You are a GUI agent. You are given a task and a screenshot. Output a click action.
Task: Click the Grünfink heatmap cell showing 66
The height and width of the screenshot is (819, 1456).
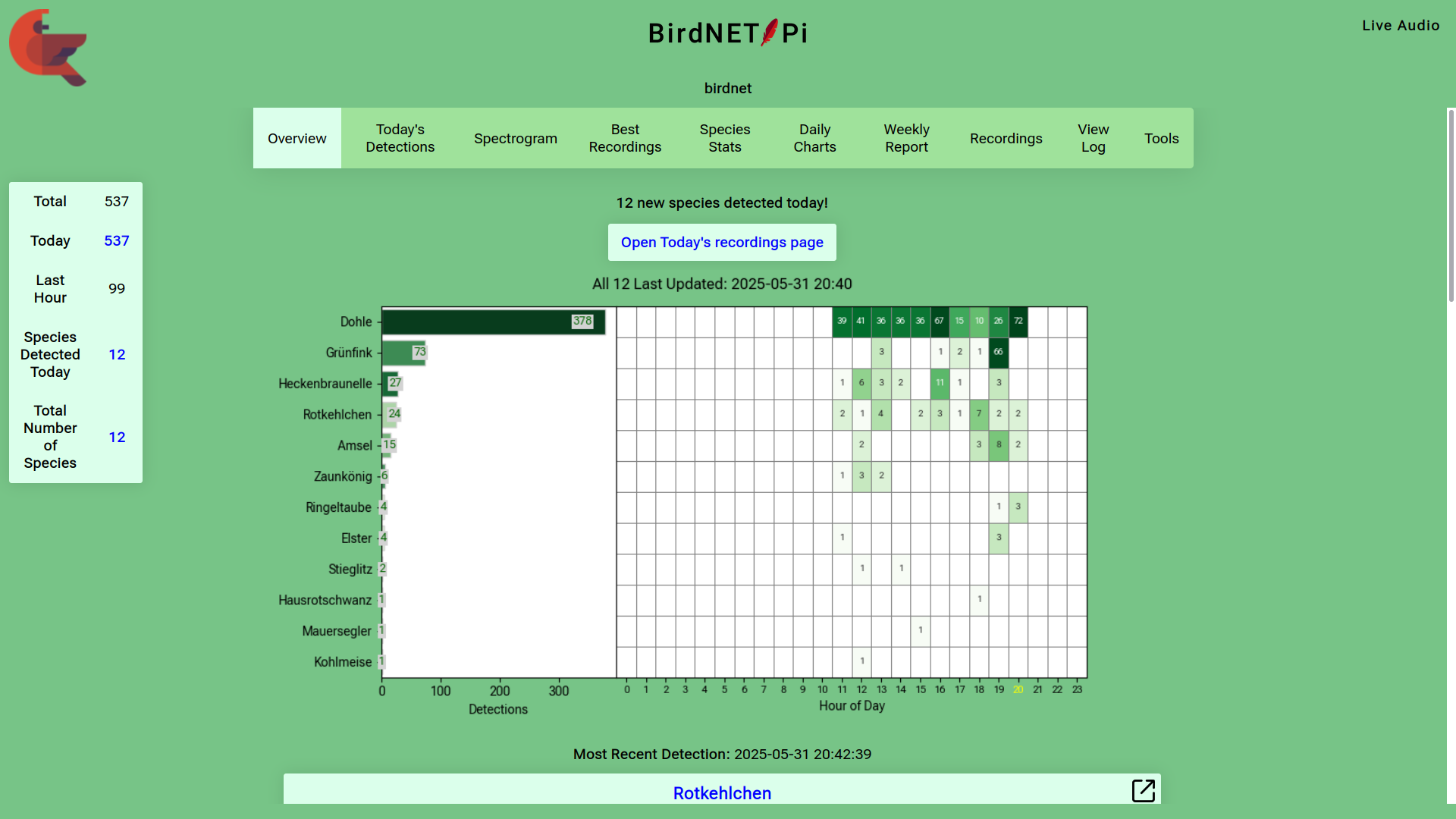(999, 353)
